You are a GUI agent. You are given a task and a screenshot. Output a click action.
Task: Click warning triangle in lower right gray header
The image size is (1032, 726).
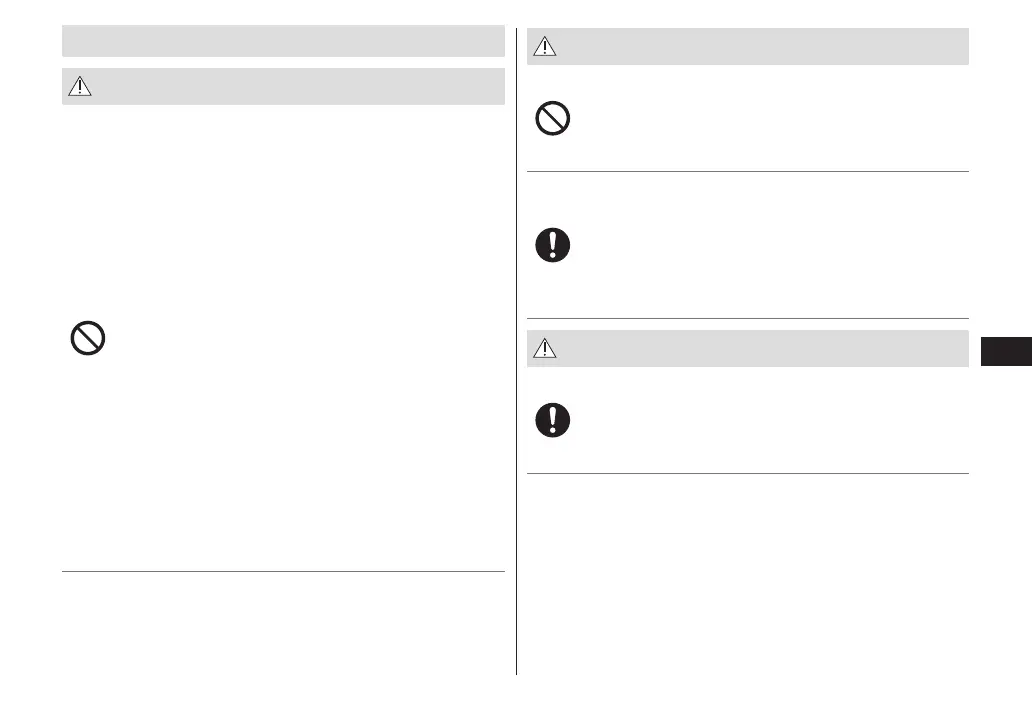click(x=544, y=349)
